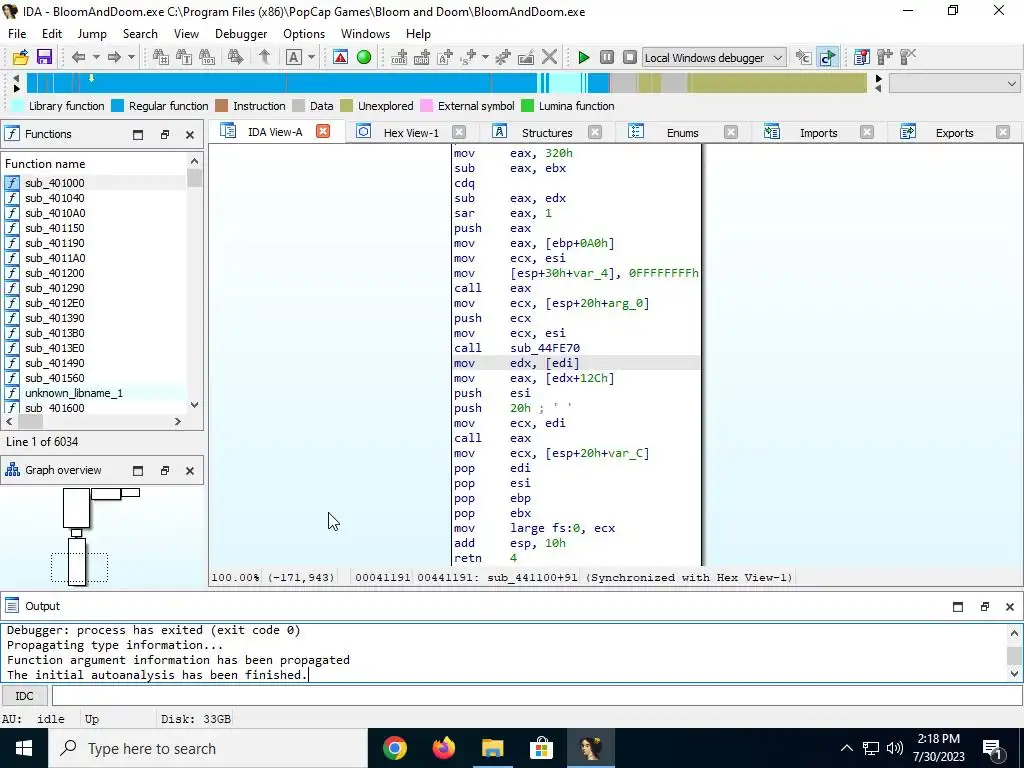
Task: Click the arrow-into-C source-level icon
Action: tap(803, 57)
